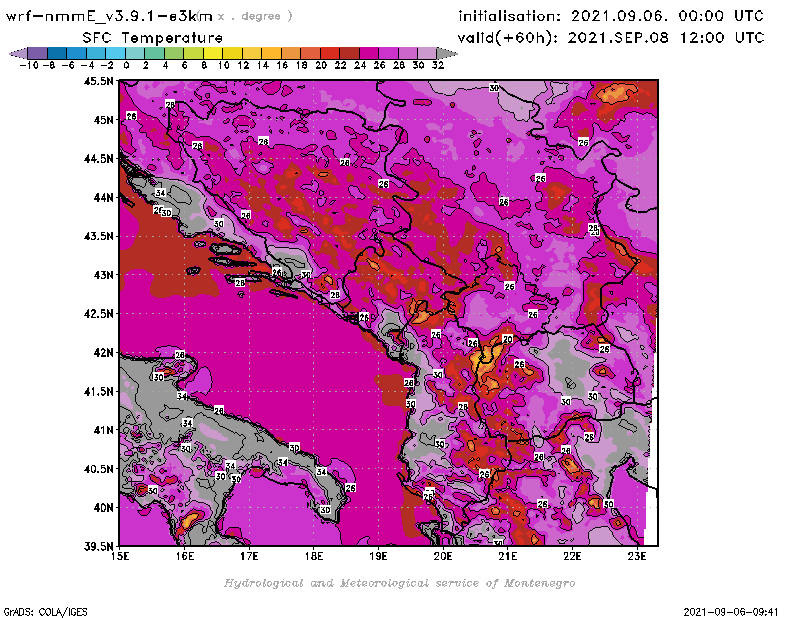Click the valid(+60h) forecast time text
This screenshot has width=800, height=618.
click(x=610, y=37)
